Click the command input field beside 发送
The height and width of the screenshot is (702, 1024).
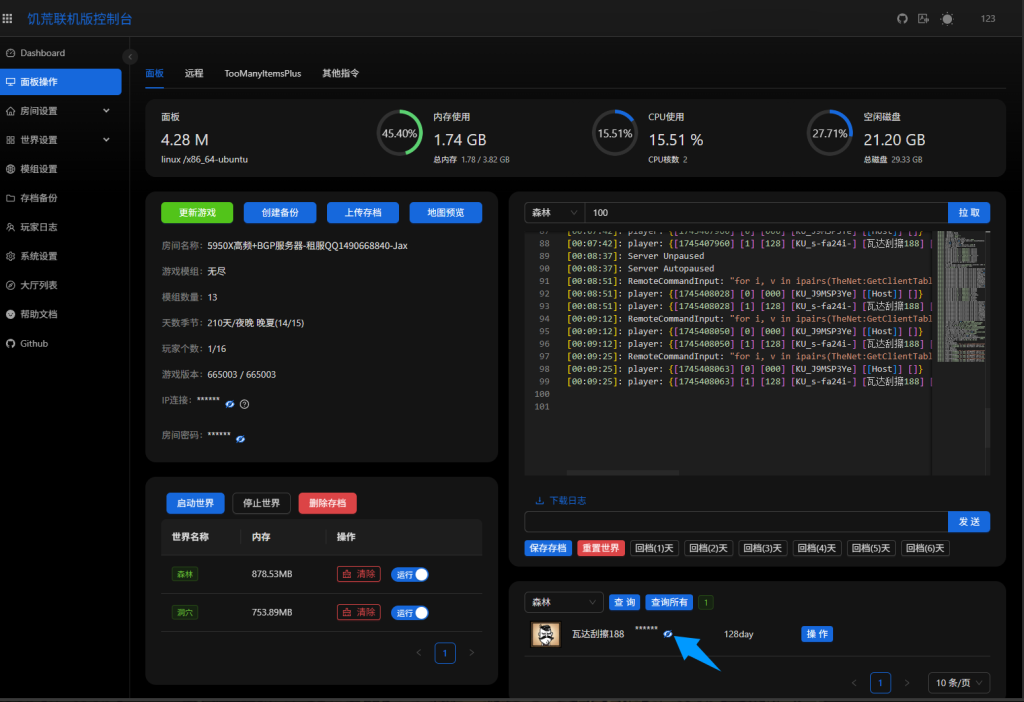coord(735,522)
